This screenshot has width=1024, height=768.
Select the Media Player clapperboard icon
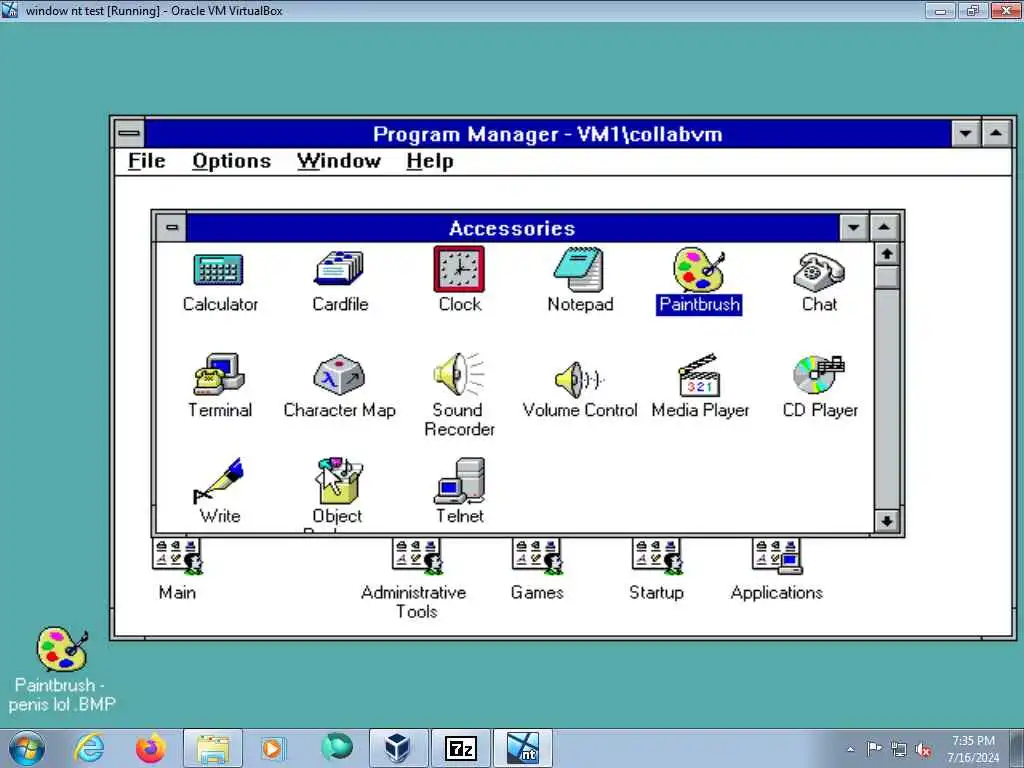[699, 375]
